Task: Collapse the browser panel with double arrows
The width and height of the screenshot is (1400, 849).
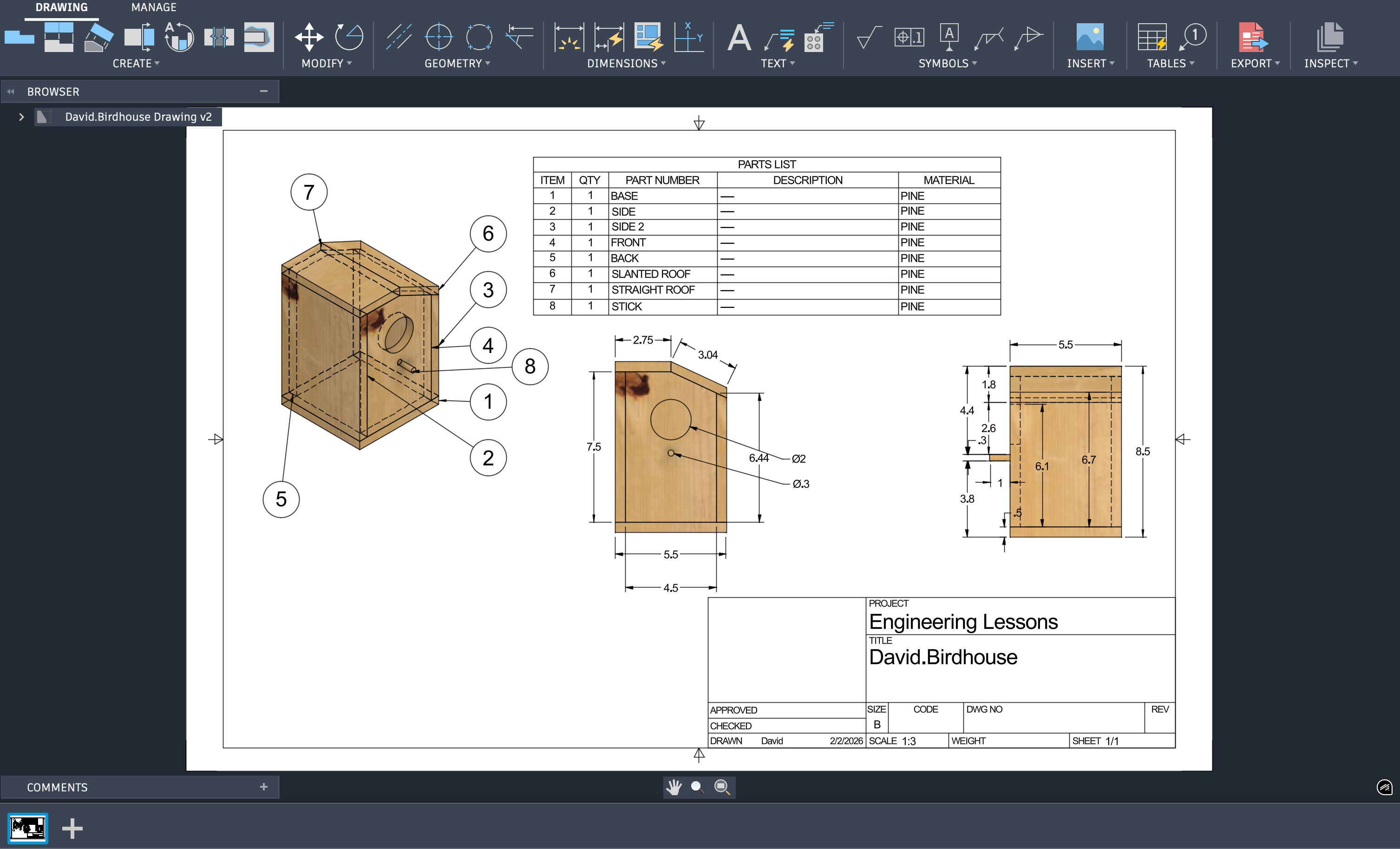Action: 11,91
